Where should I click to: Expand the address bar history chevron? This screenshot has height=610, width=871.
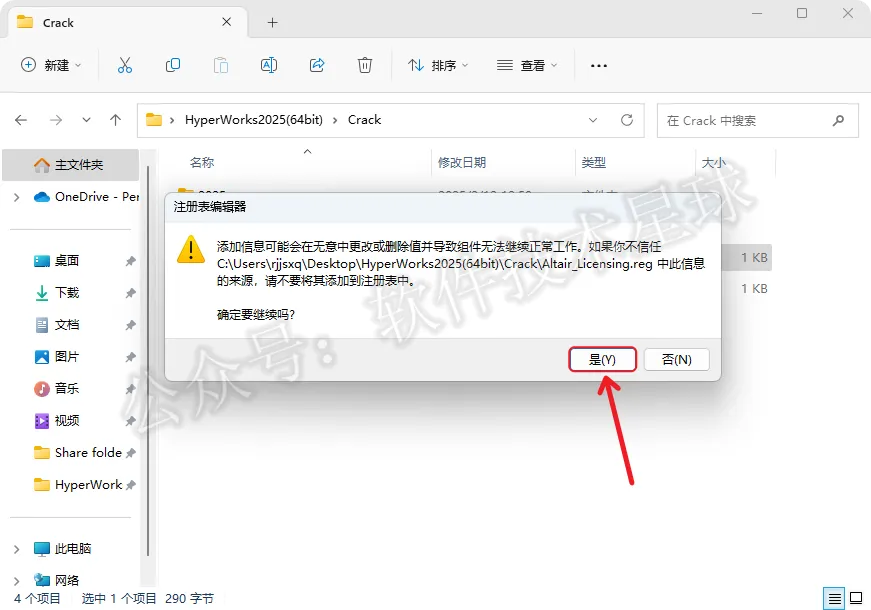pyautogui.click(x=593, y=120)
